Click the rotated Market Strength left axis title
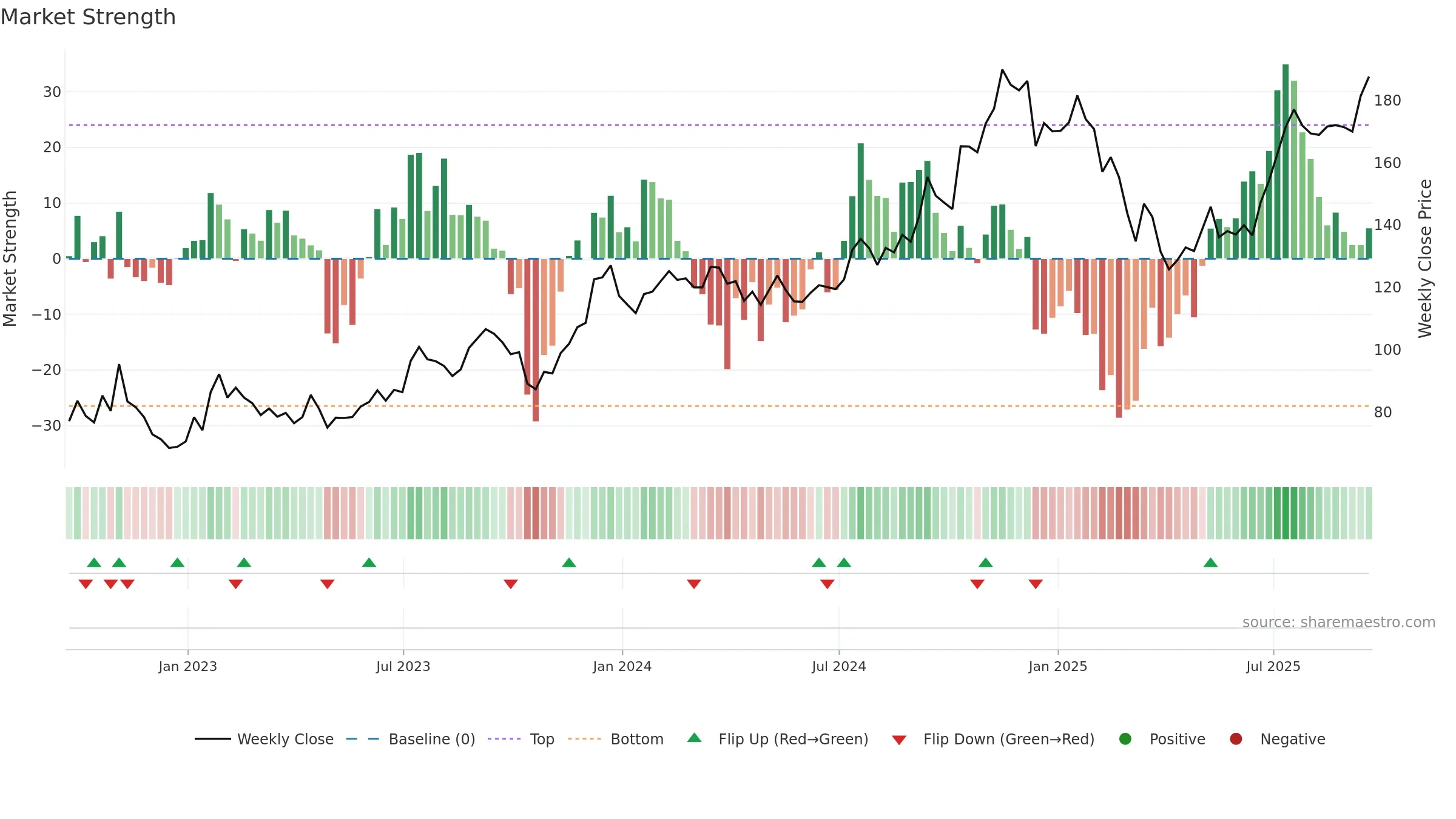This screenshot has height=819, width=1456. (x=10, y=258)
